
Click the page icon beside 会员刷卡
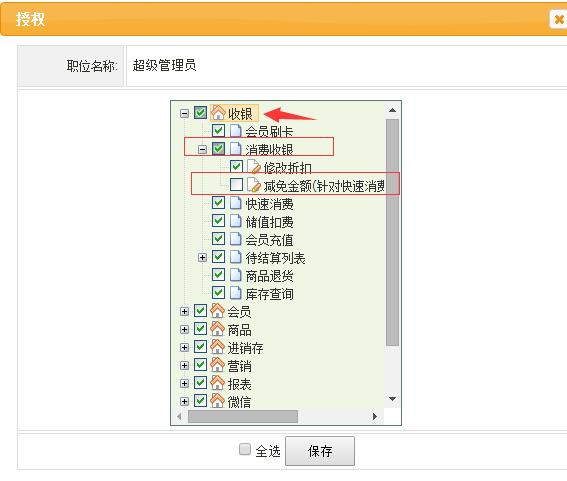[x=236, y=131]
